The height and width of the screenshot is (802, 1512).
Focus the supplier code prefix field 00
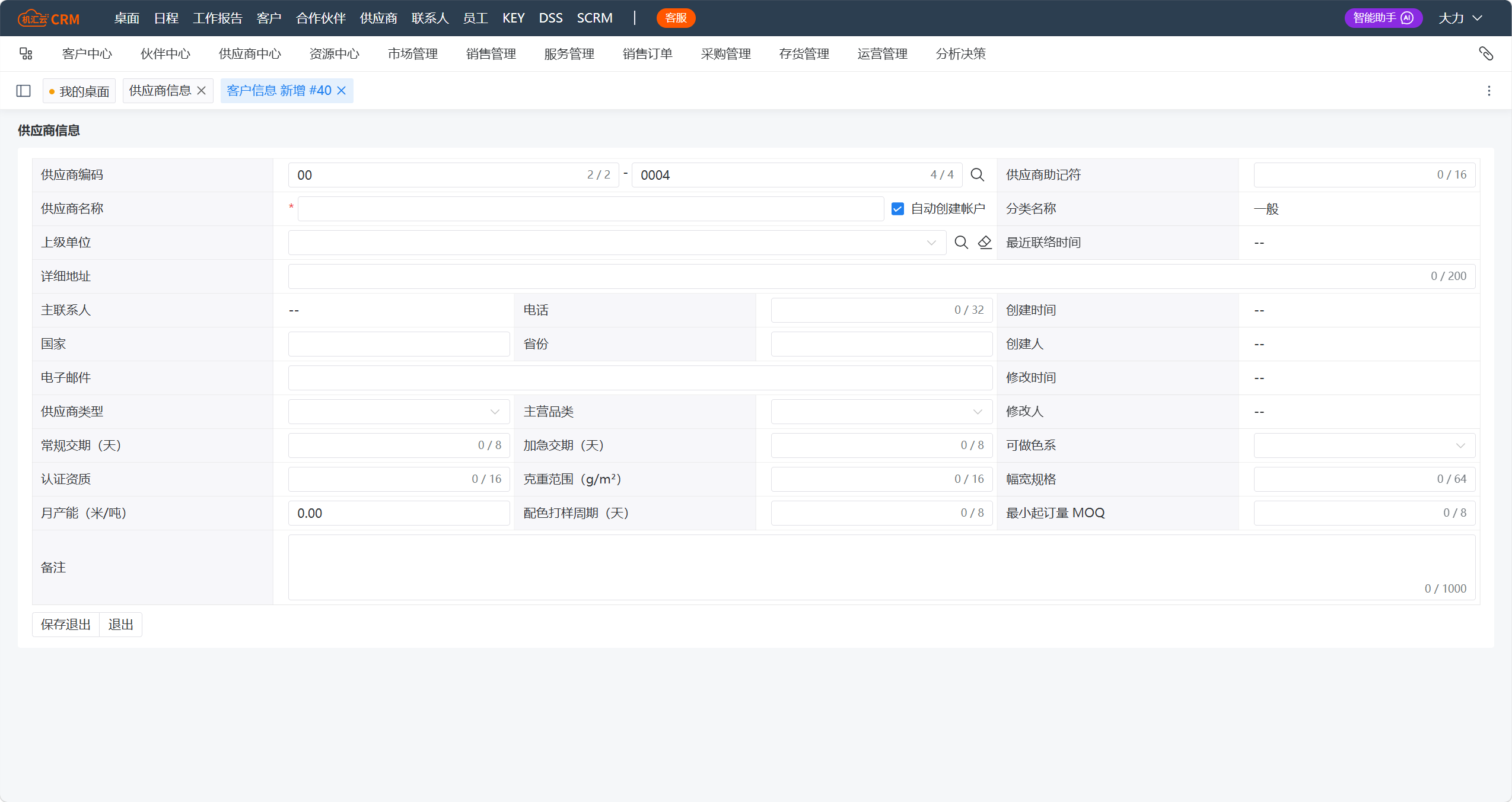454,175
